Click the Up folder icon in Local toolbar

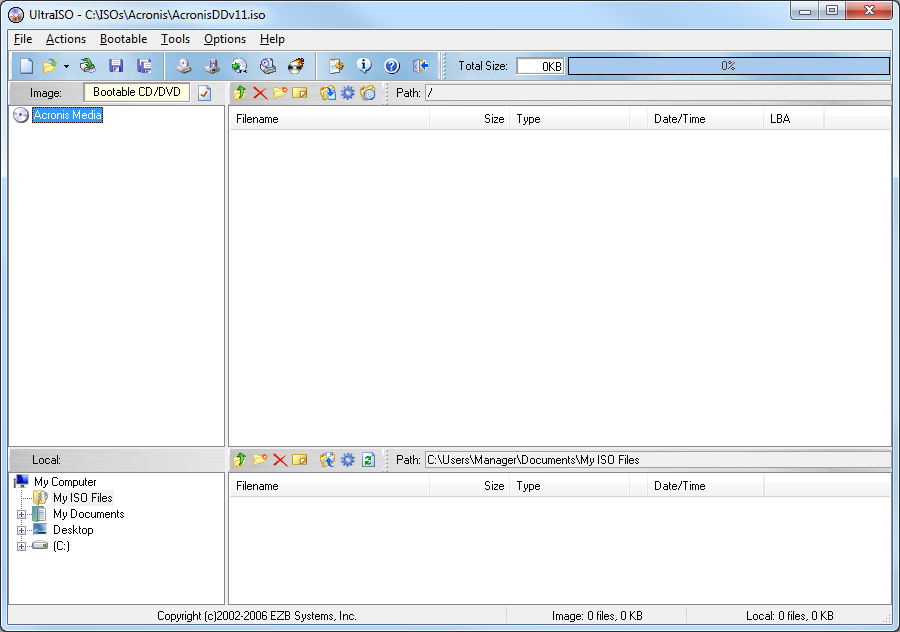(x=240, y=460)
